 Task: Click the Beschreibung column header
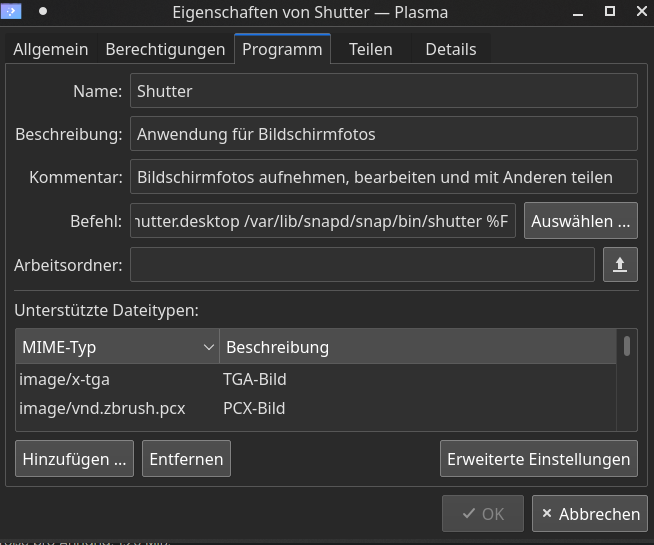point(417,347)
